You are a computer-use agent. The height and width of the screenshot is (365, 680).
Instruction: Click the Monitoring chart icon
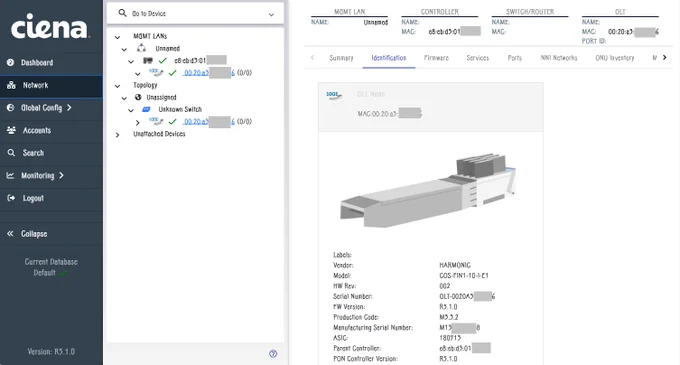[x=10, y=176]
